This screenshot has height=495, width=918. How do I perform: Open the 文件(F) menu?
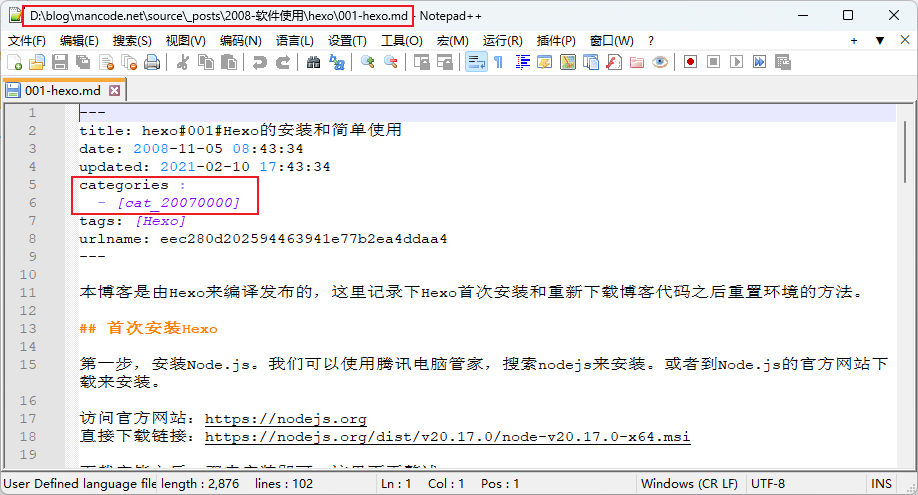click(27, 41)
